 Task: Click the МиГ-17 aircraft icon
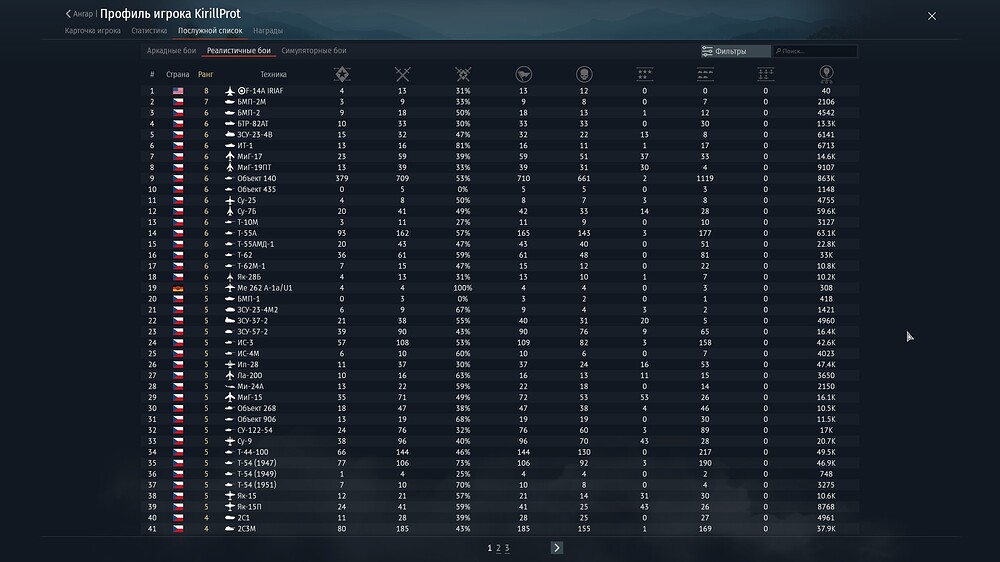coord(230,156)
